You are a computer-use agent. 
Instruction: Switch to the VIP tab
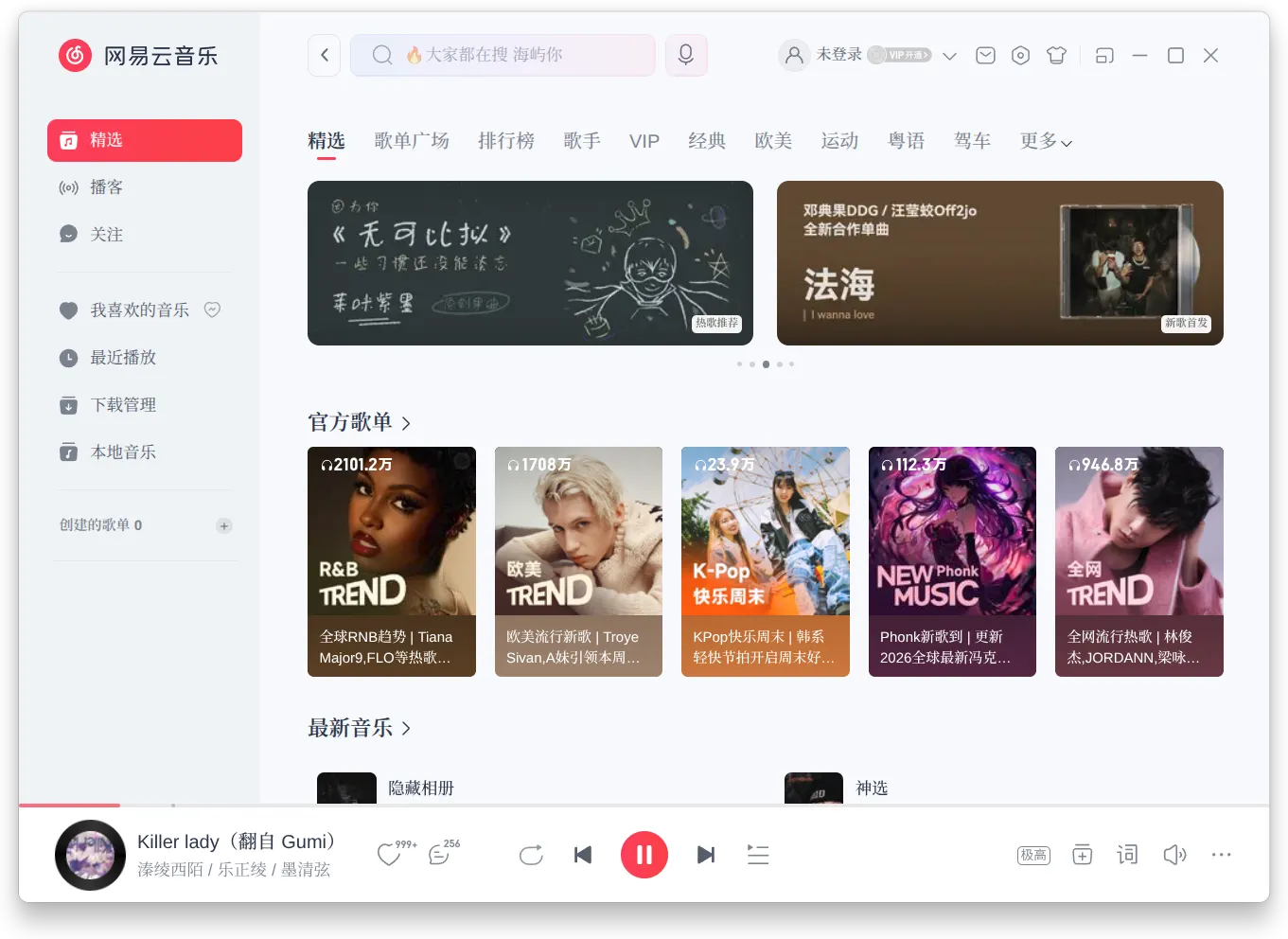[x=644, y=141]
